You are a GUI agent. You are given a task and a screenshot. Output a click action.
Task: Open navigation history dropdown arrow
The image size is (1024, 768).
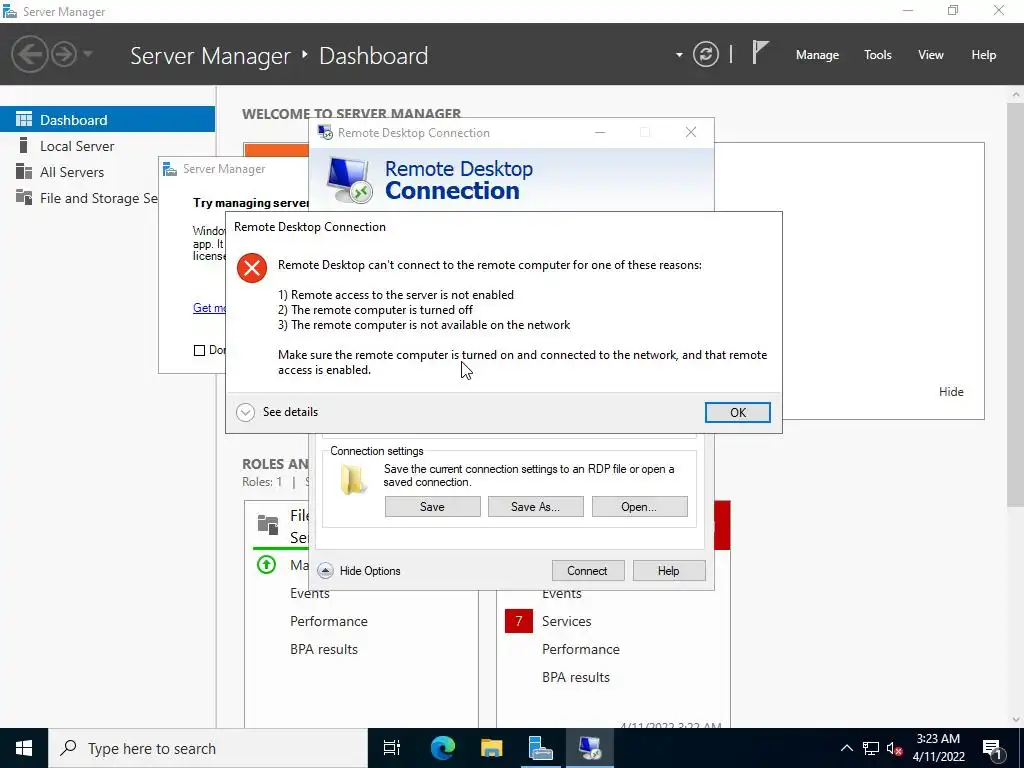tap(88, 54)
